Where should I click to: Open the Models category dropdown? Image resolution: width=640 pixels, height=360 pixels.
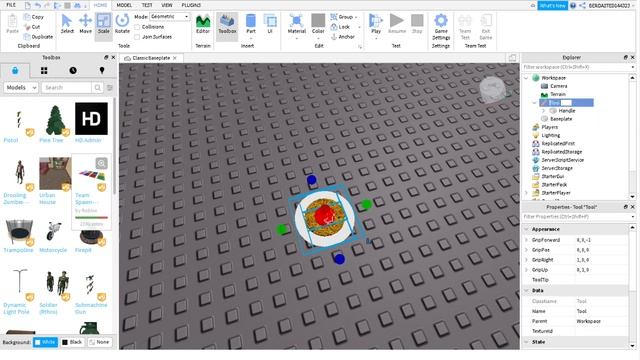click(x=21, y=87)
